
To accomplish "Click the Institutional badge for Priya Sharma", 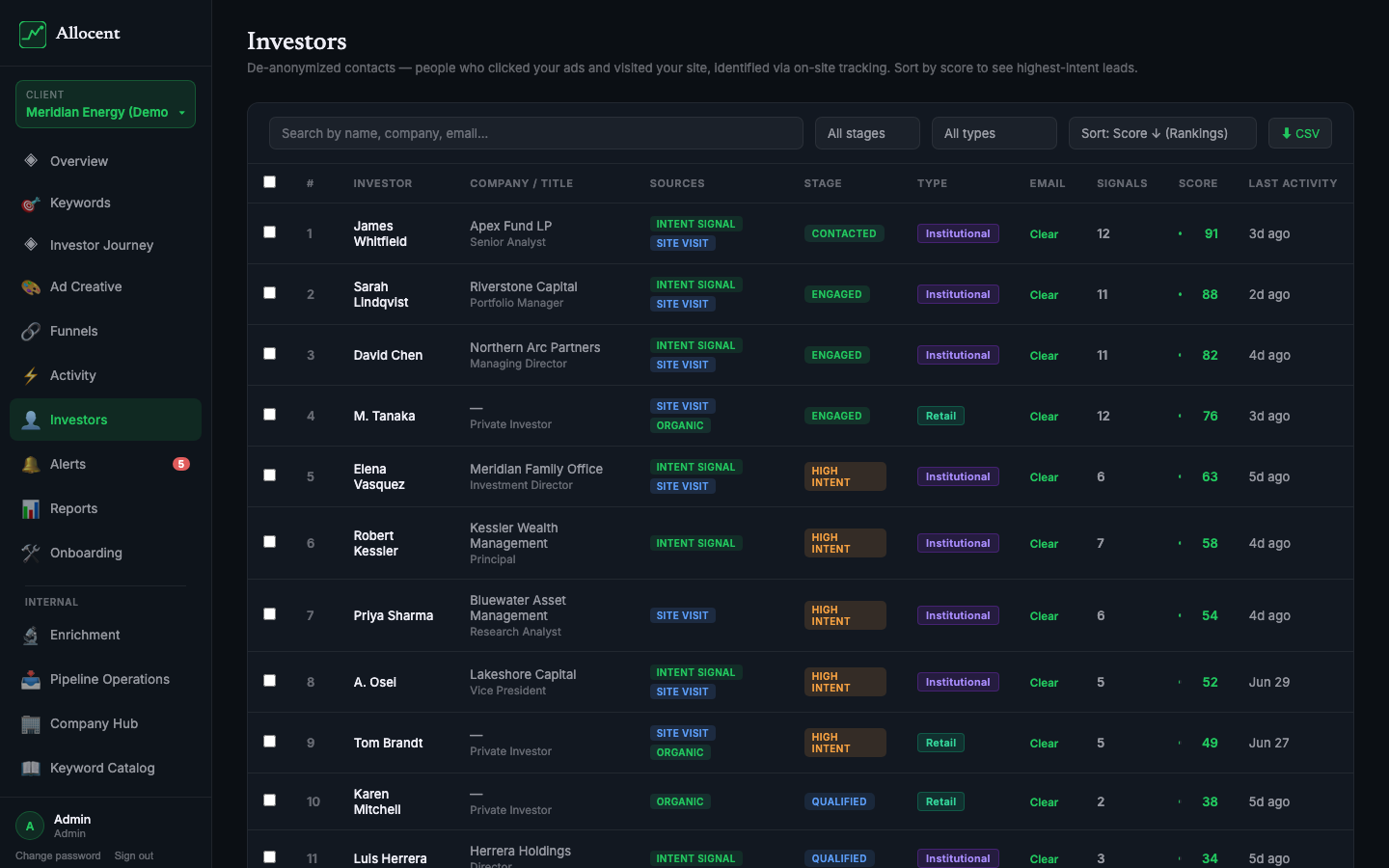I will pyautogui.click(x=958, y=615).
